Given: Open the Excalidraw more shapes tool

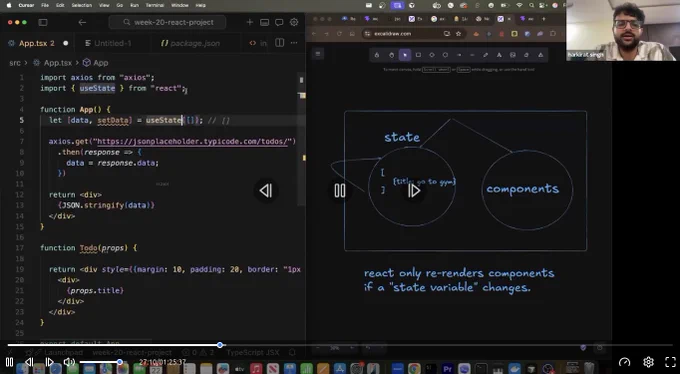Looking at the screenshot, I should (x=540, y=55).
